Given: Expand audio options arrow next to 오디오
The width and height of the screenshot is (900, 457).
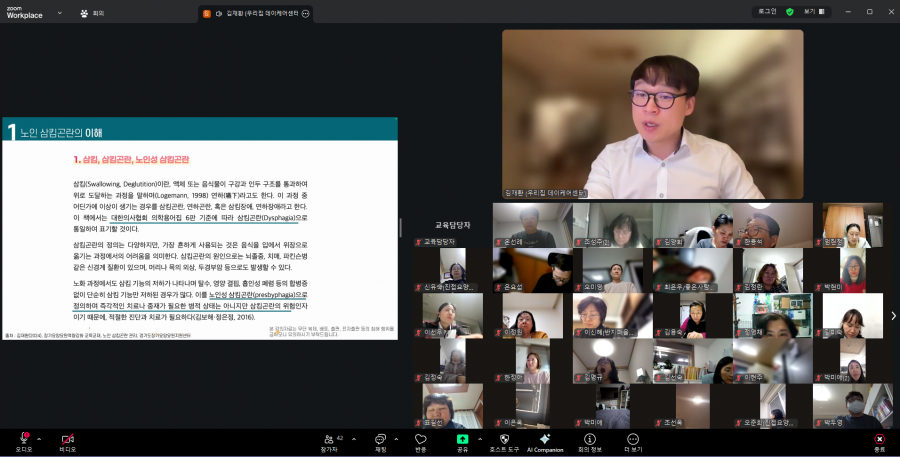Looking at the screenshot, I should tap(39, 438).
